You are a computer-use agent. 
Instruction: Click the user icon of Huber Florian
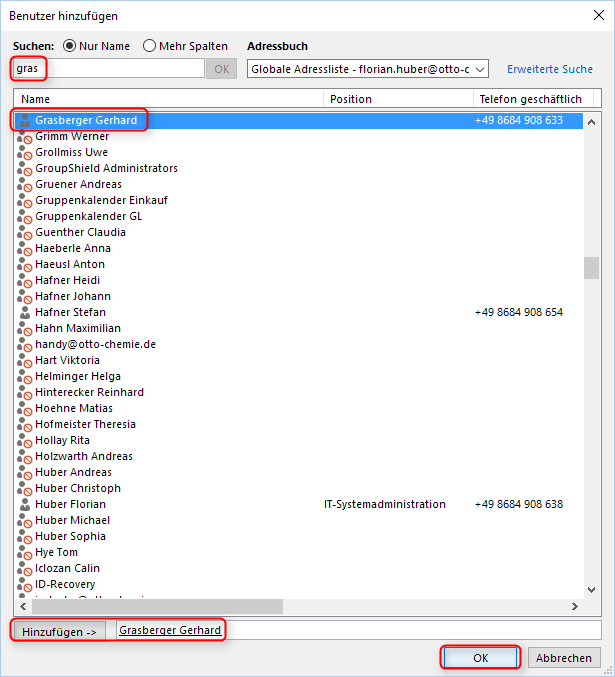[25, 504]
